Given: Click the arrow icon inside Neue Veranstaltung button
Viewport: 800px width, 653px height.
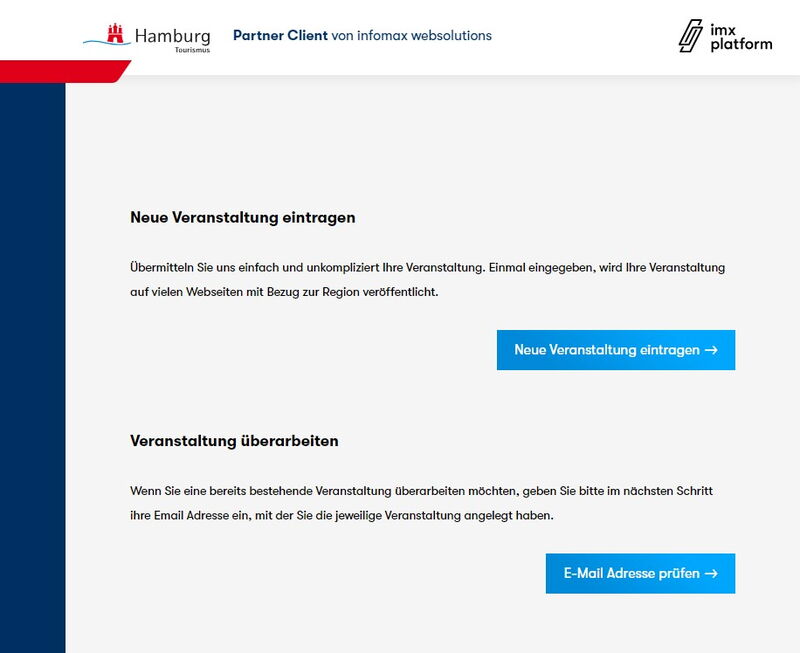Looking at the screenshot, I should pos(711,350).
